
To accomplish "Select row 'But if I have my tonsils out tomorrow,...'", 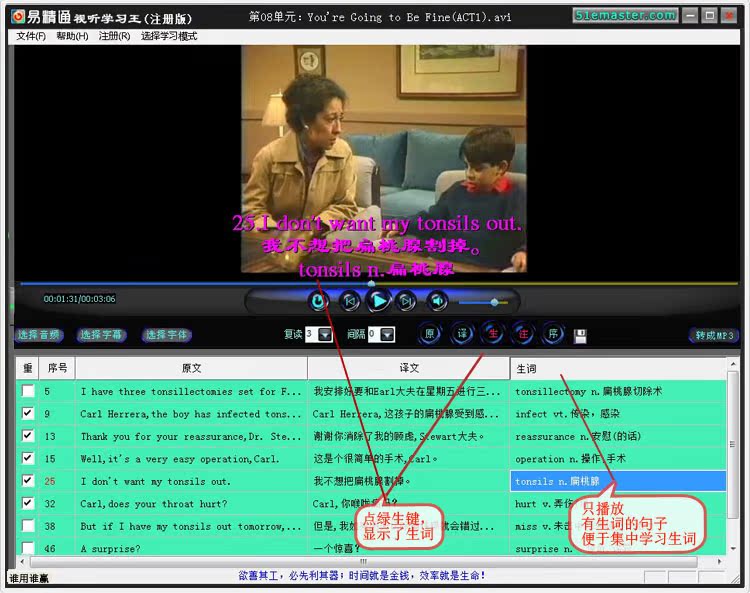I will pos(191,526).
